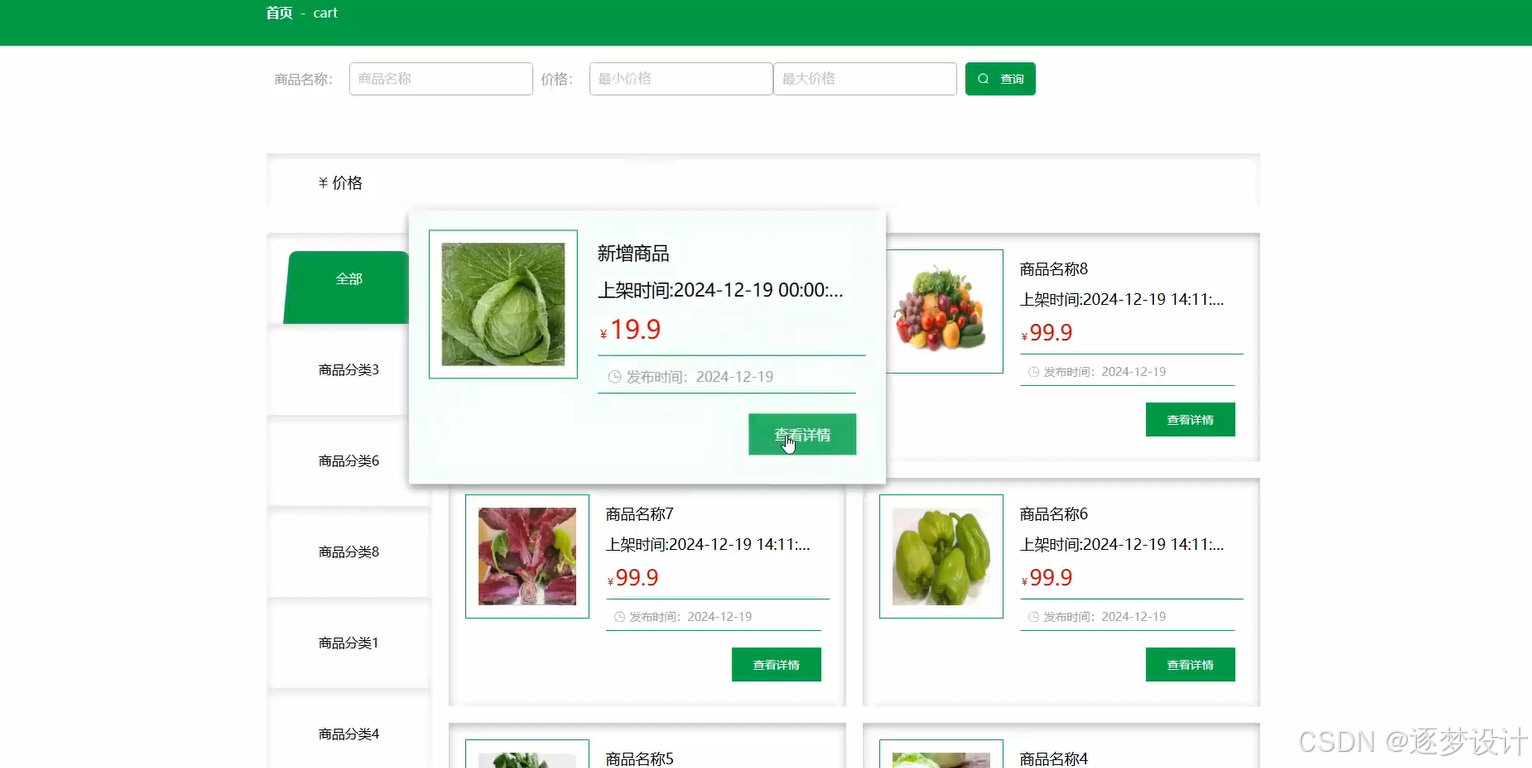Image resolution: width=1532 pixels, height=768 pixels.
Task: Click the clock icon on 商品名称6 card
Action: pyautogui.click(x=1031, y=616)
